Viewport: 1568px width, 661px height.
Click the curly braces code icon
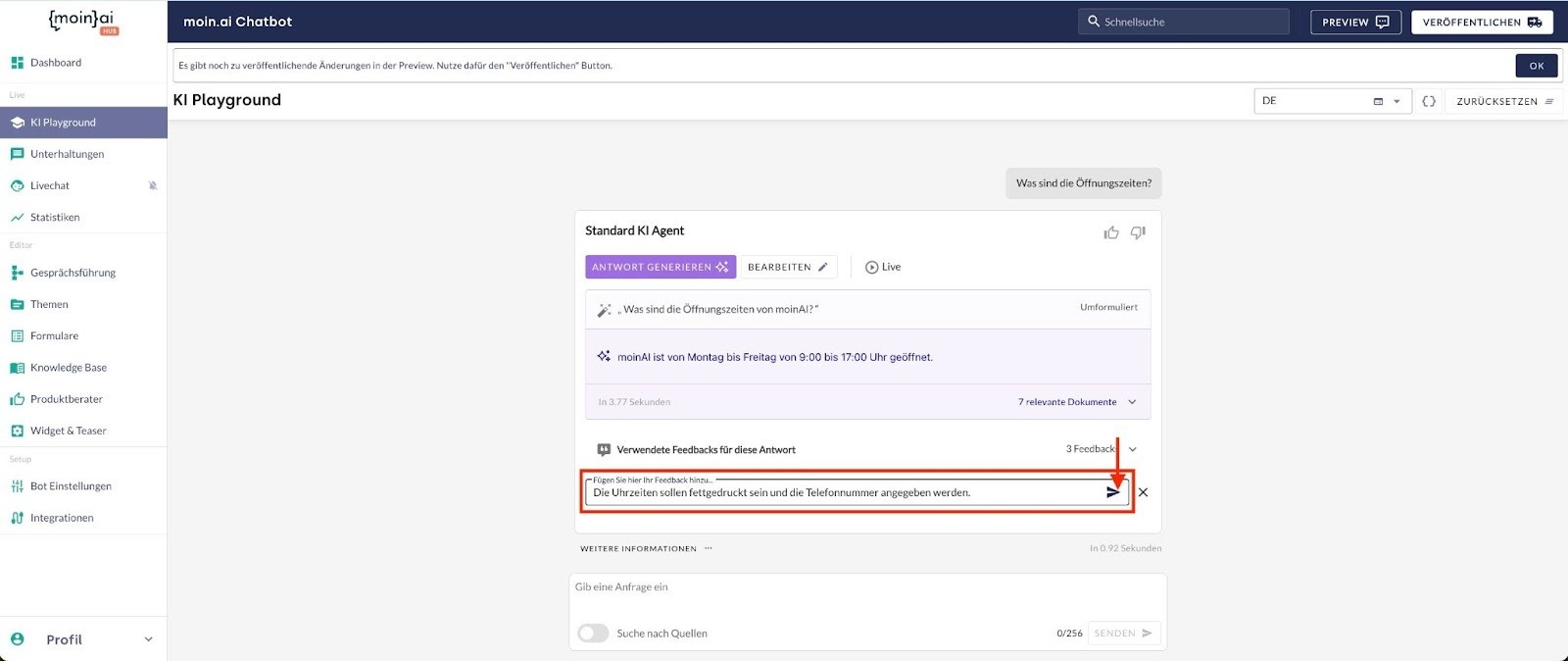pos(1429,101)
